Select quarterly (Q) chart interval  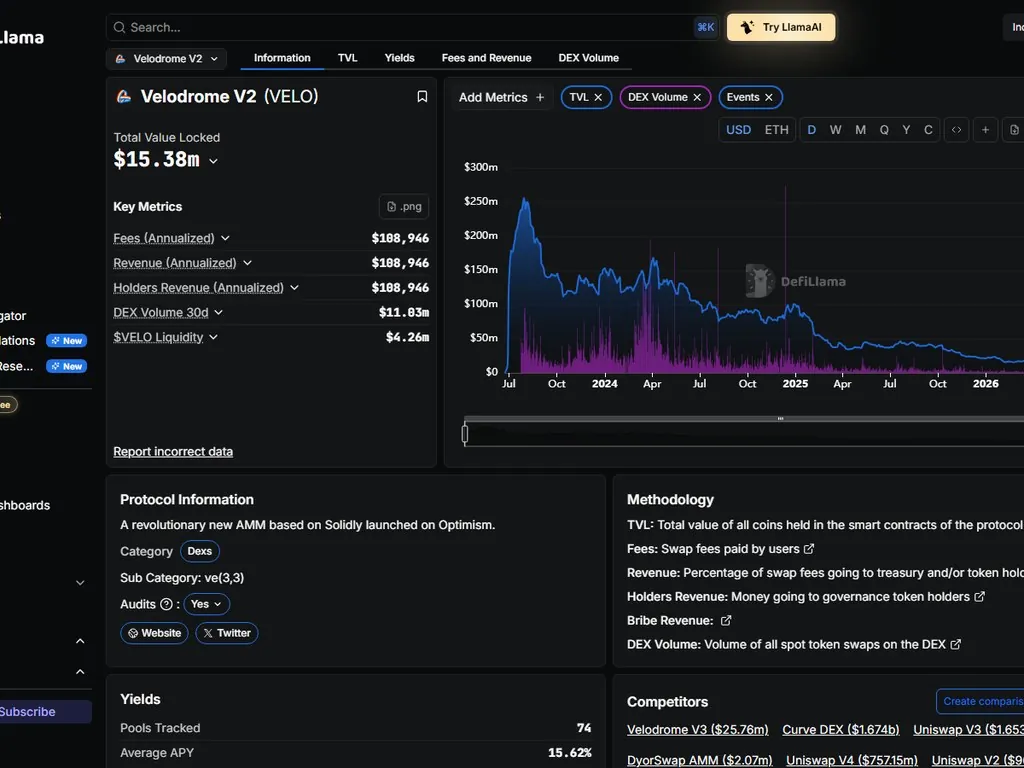(x=884, y=130)
